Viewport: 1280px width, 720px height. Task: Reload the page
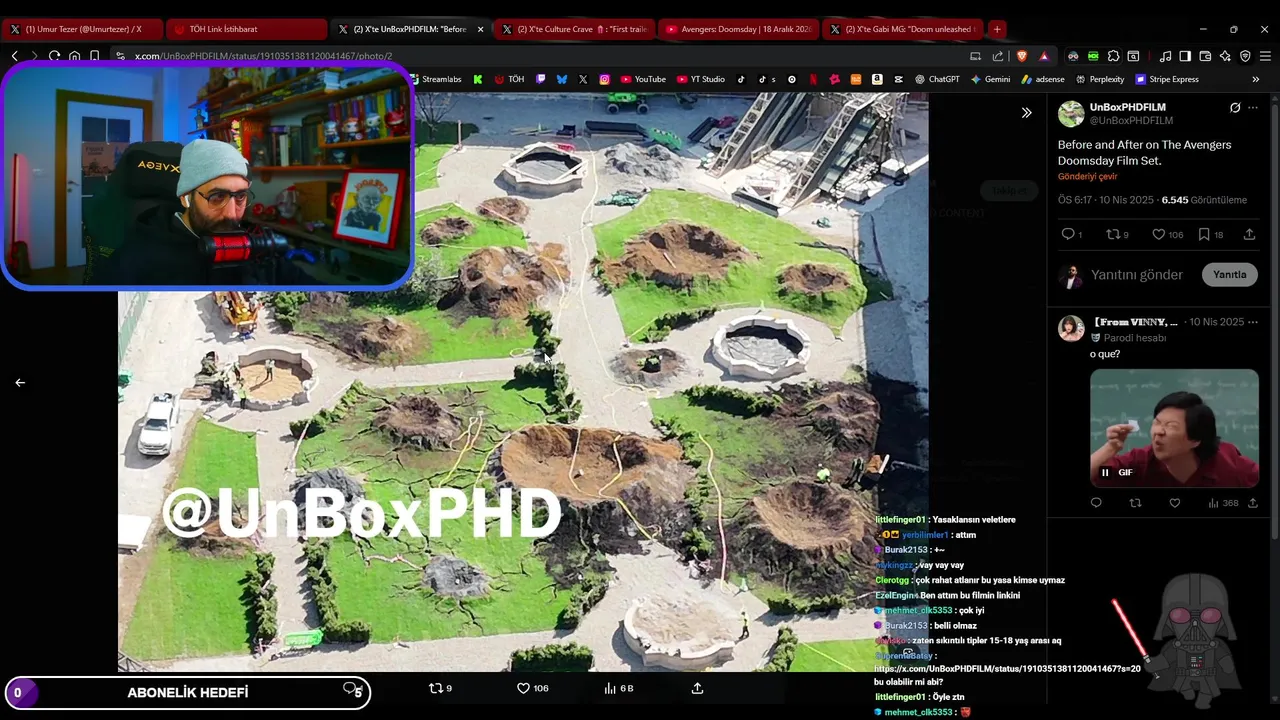pos(54,56)
